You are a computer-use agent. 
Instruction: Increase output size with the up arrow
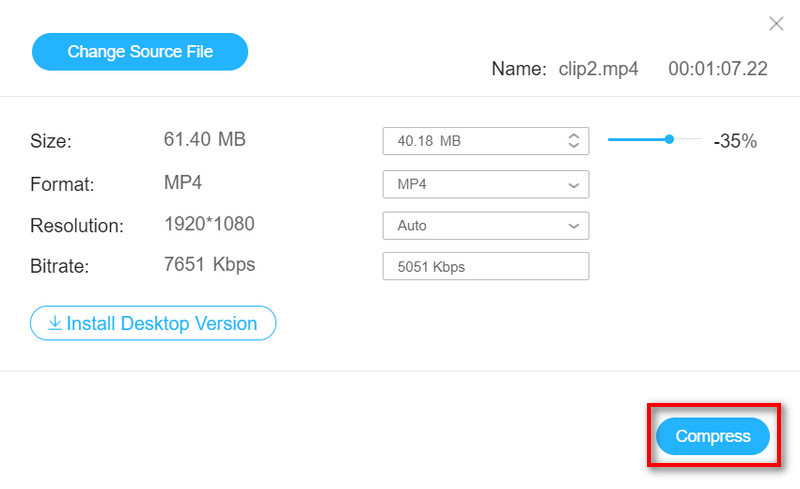tap(574, 136)
